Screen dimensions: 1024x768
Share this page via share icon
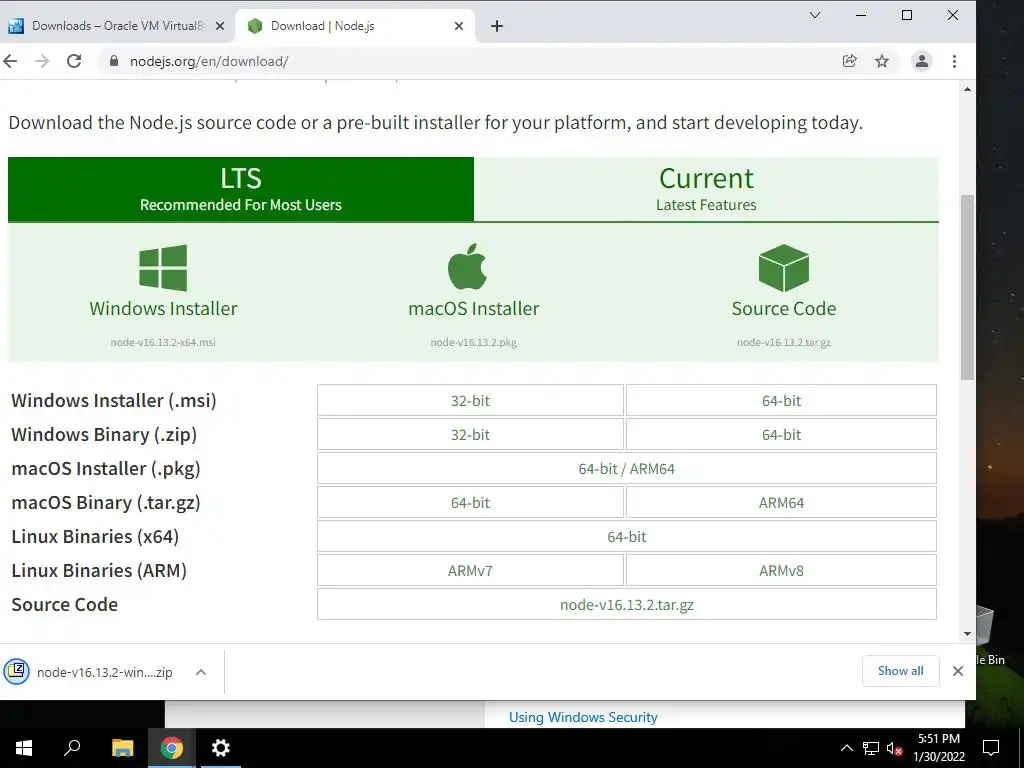click(850, 61)
